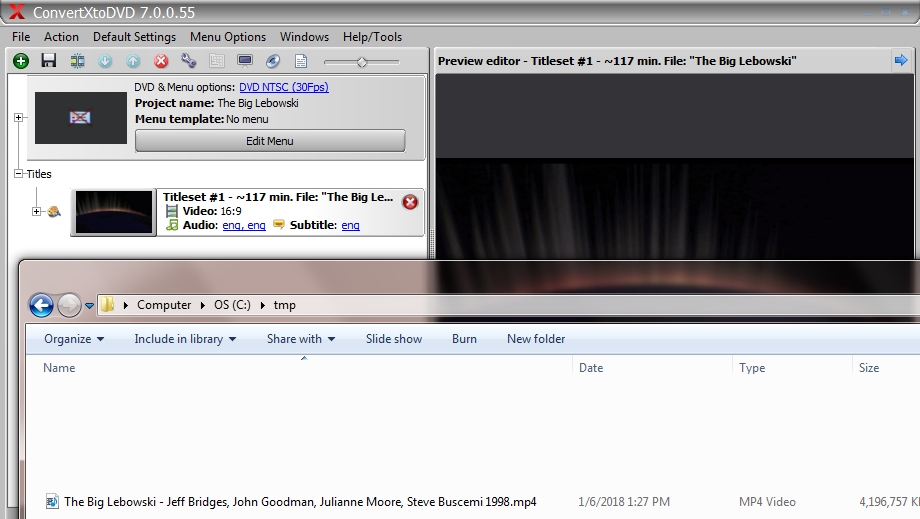920x519 pixels.
Task: Click the film strip Video icon in Titleset #1
Action: (x=171, y=211)
